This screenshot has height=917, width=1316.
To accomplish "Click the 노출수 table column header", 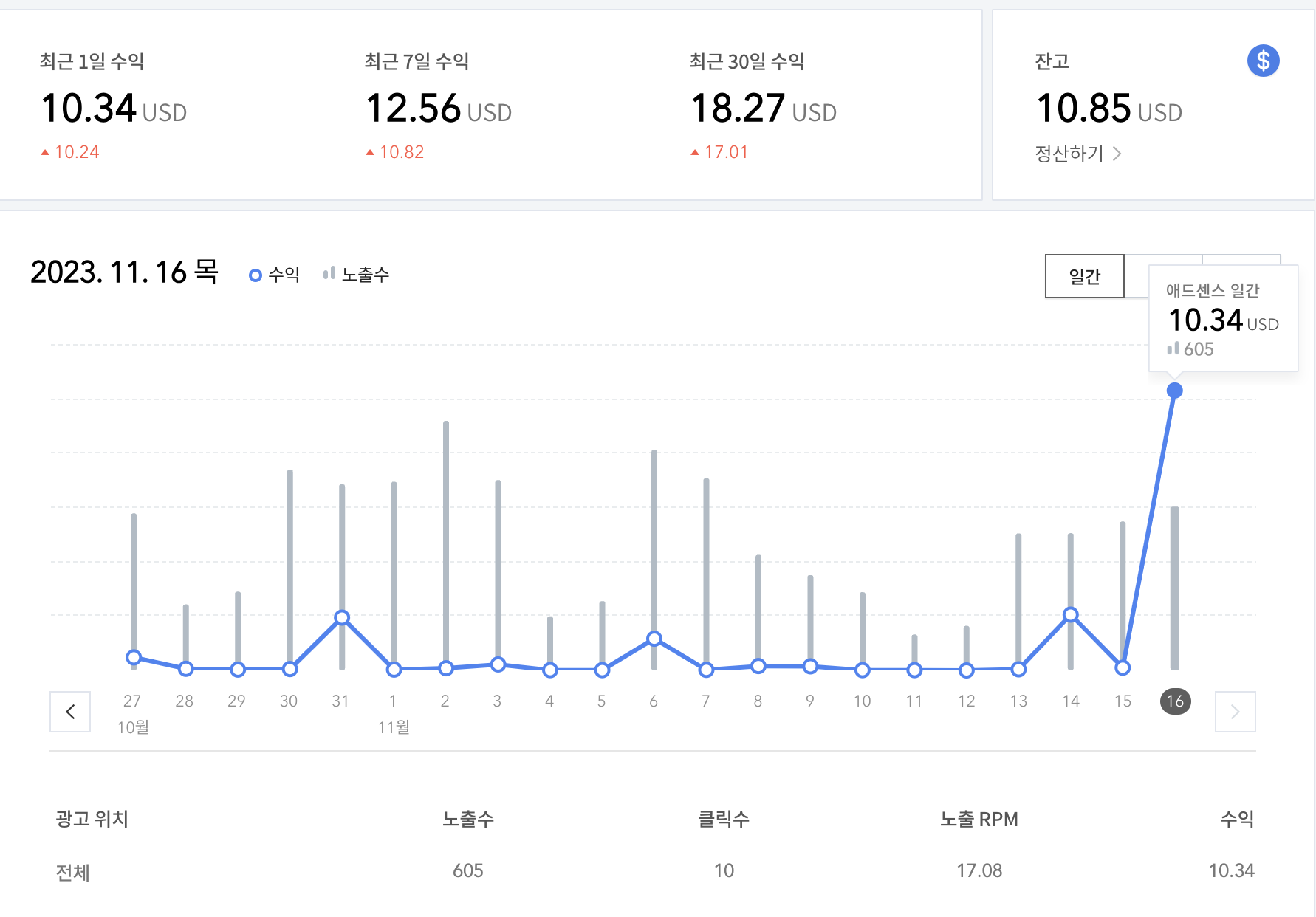I will 468,819.
